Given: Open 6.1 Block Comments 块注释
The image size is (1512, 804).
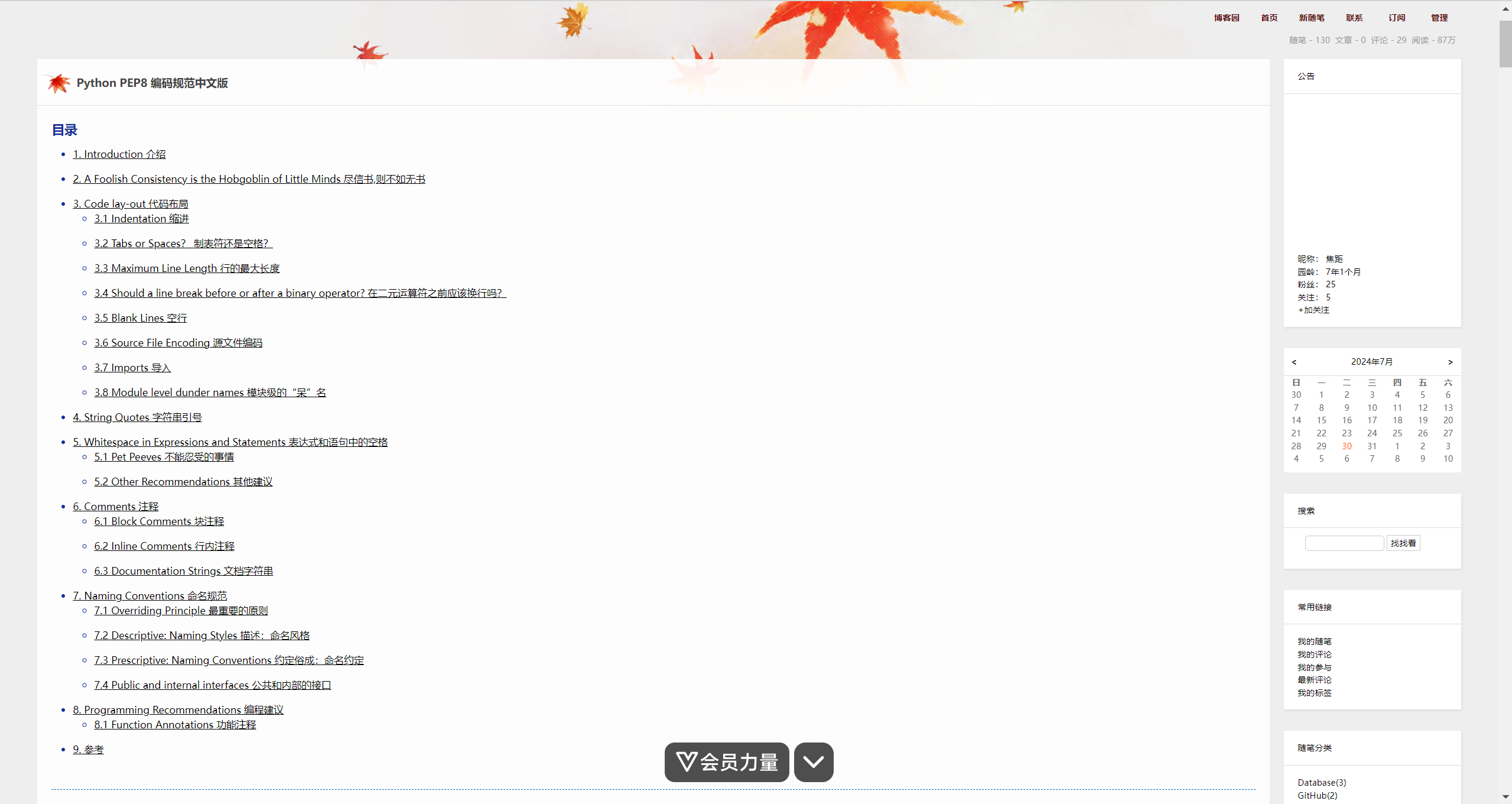Looking at the screenshot, I should click(159, 521).
